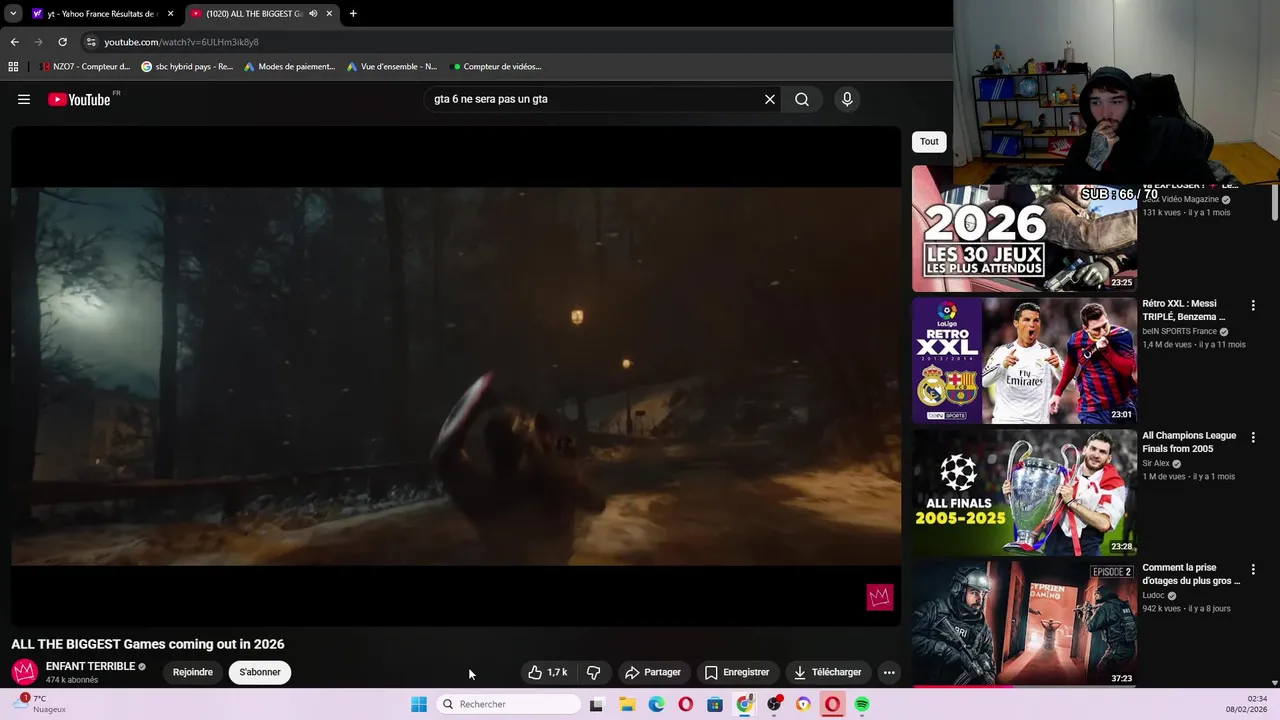Run search with the magnifier button
Viewport: 1280px width, 720px height.
802,99
